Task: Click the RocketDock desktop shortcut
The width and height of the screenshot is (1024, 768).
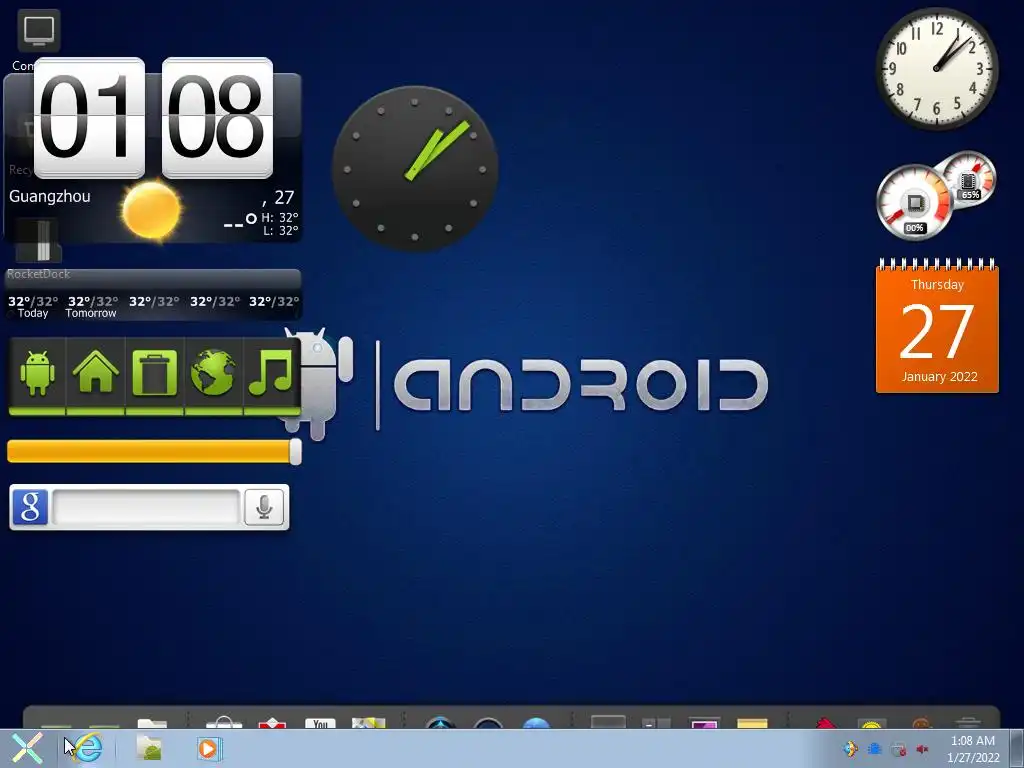Action: [38, 251]
